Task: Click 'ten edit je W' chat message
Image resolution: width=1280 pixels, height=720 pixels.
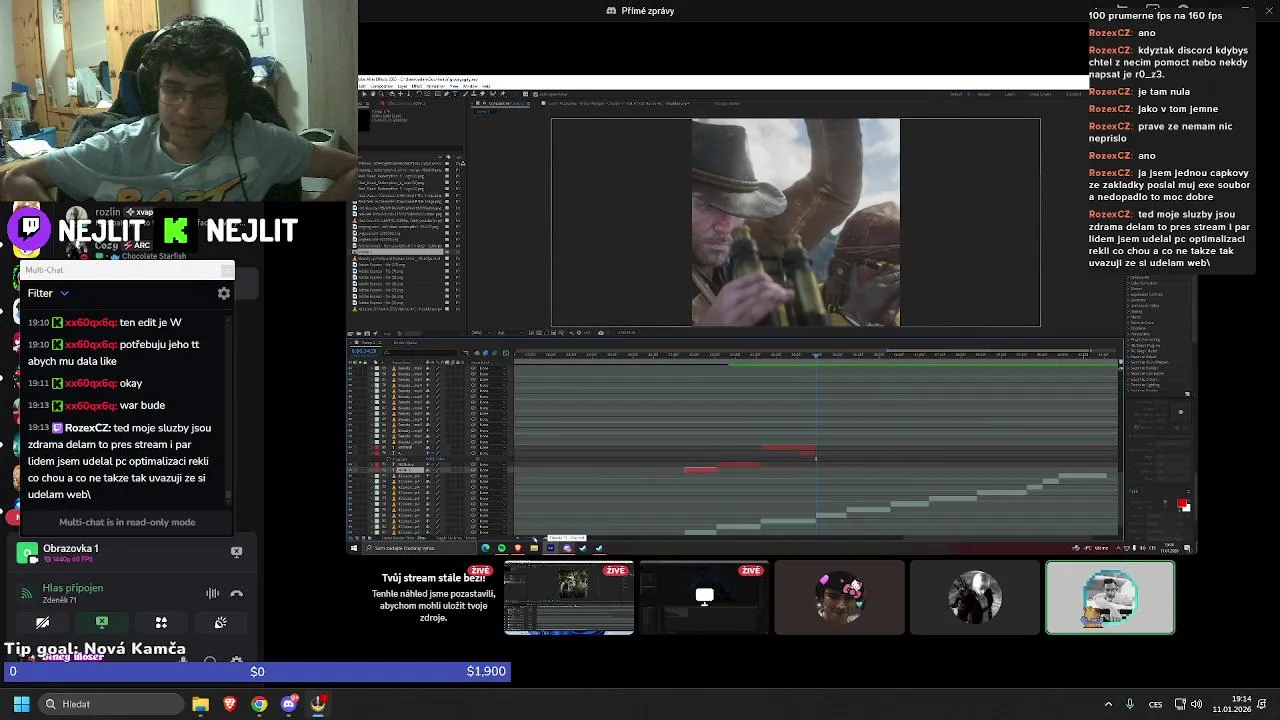Action: 150,322
